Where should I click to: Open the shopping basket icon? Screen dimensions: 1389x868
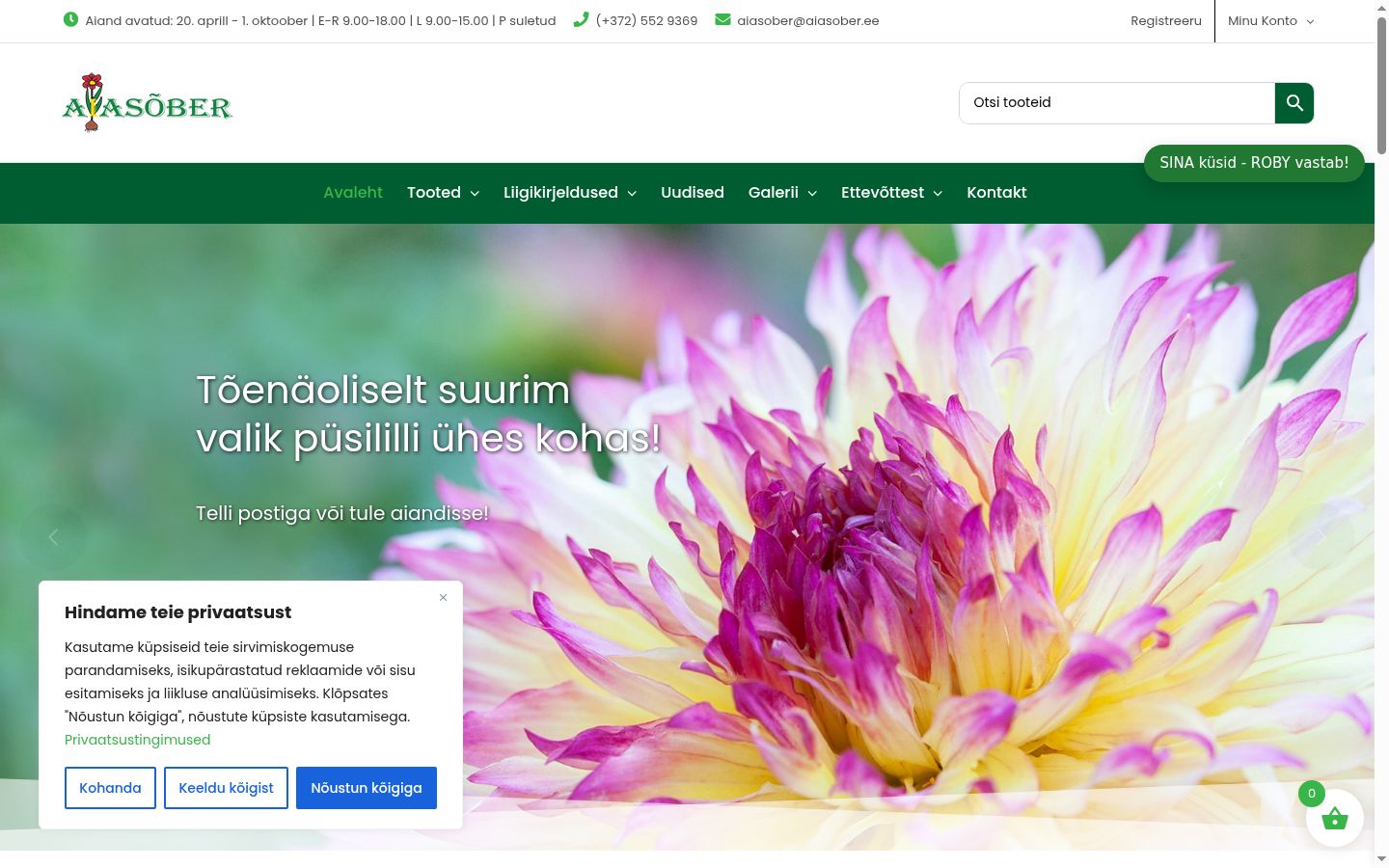(1335, 818)
